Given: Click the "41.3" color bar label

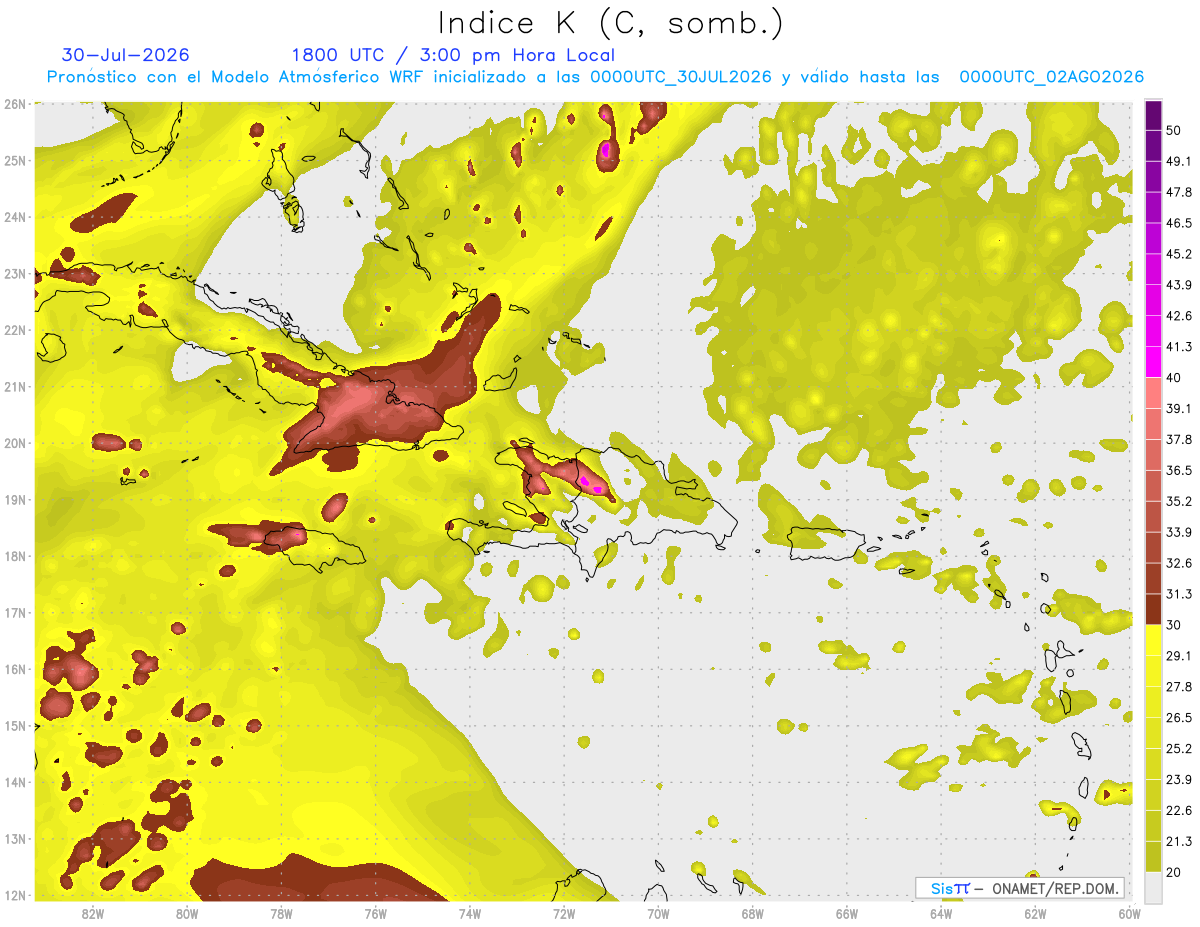Looking at the screenshot, I should (1178, 347).
